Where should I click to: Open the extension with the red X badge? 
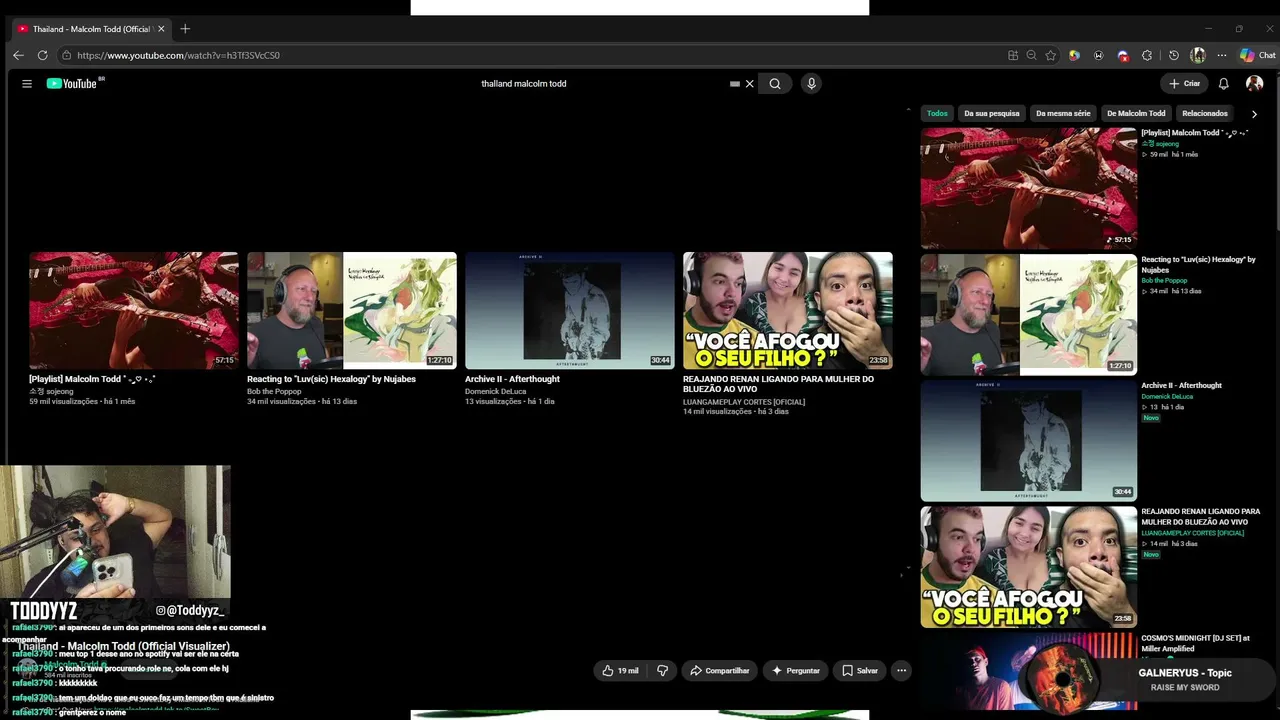[1123, 55]
